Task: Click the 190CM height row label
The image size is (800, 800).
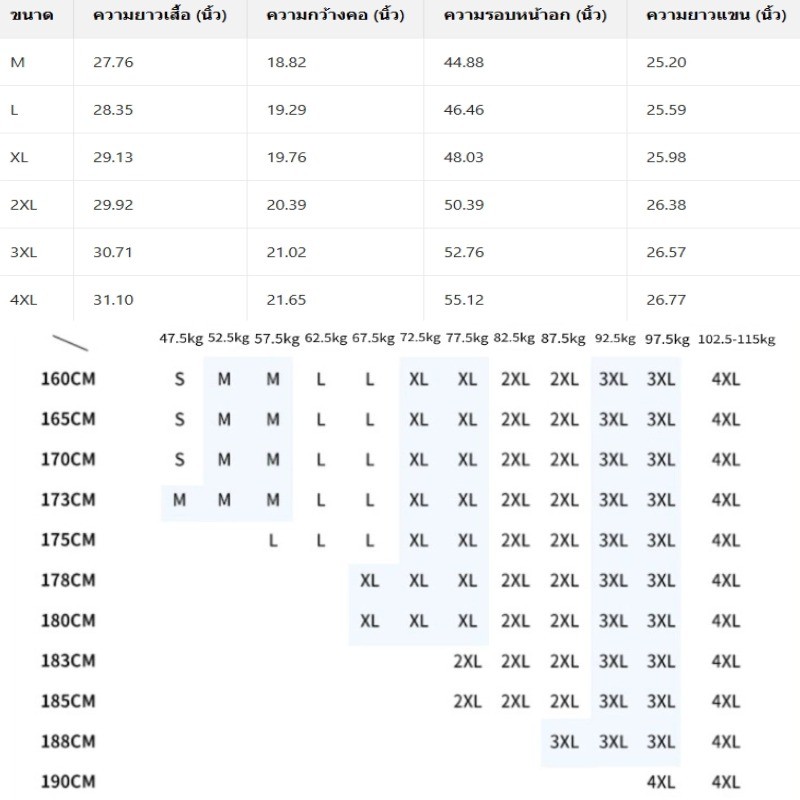Action: (68, 782)
